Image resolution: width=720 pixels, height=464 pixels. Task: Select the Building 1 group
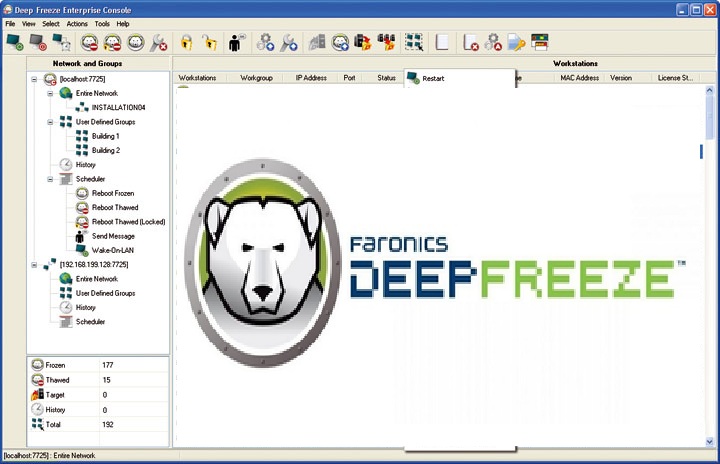tap(106, 136)
